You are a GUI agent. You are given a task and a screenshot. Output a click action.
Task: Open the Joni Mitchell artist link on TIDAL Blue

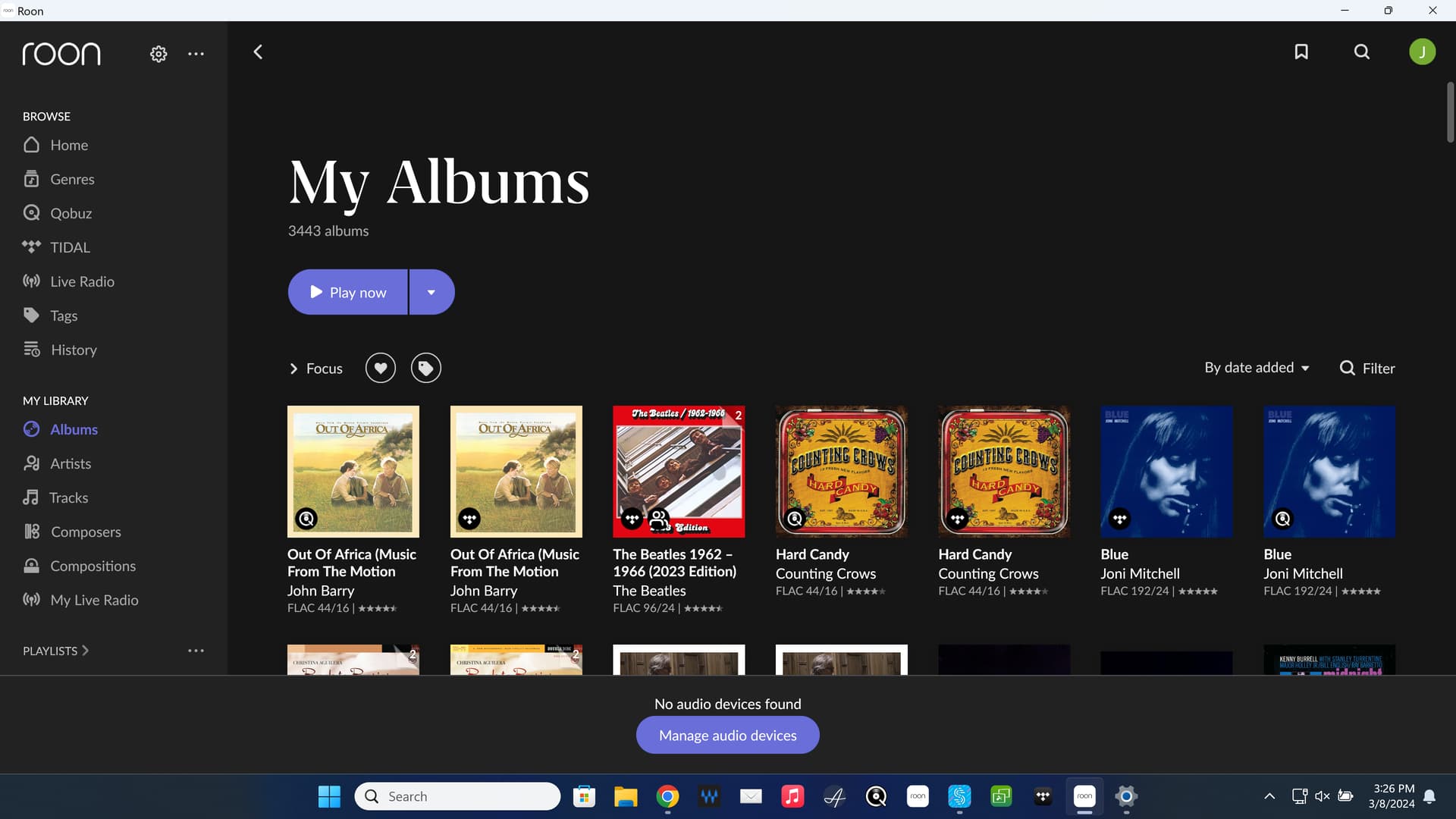pos(1140,573)
